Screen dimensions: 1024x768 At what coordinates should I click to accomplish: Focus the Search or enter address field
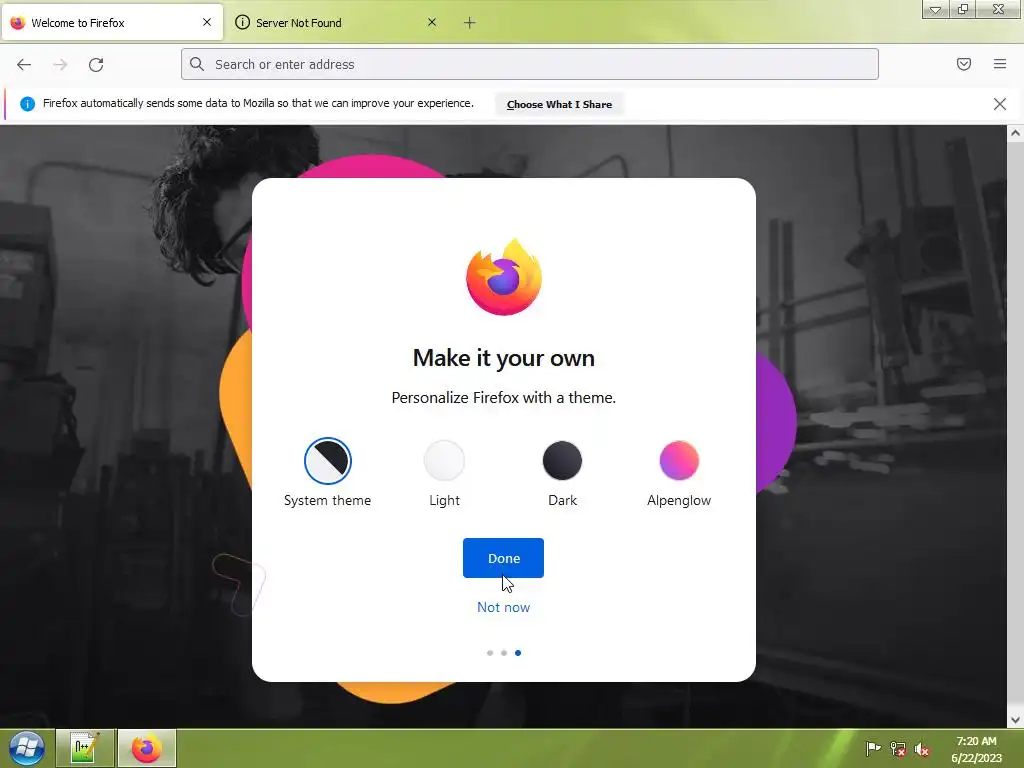[530, 64]
